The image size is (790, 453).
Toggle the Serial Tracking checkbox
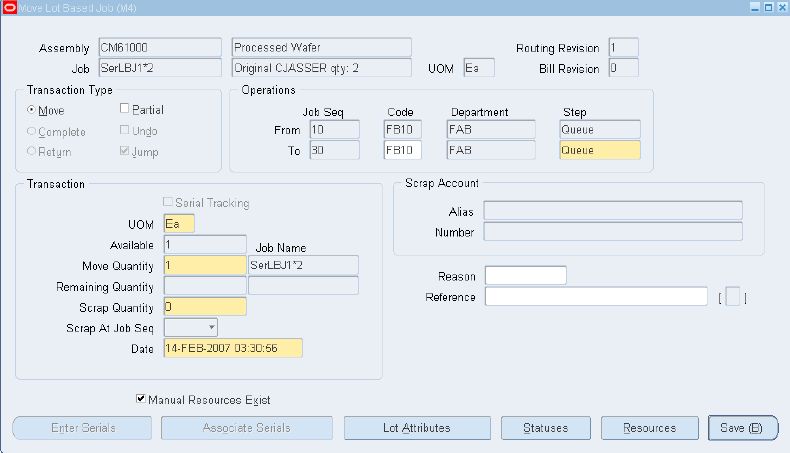(168, 202)
